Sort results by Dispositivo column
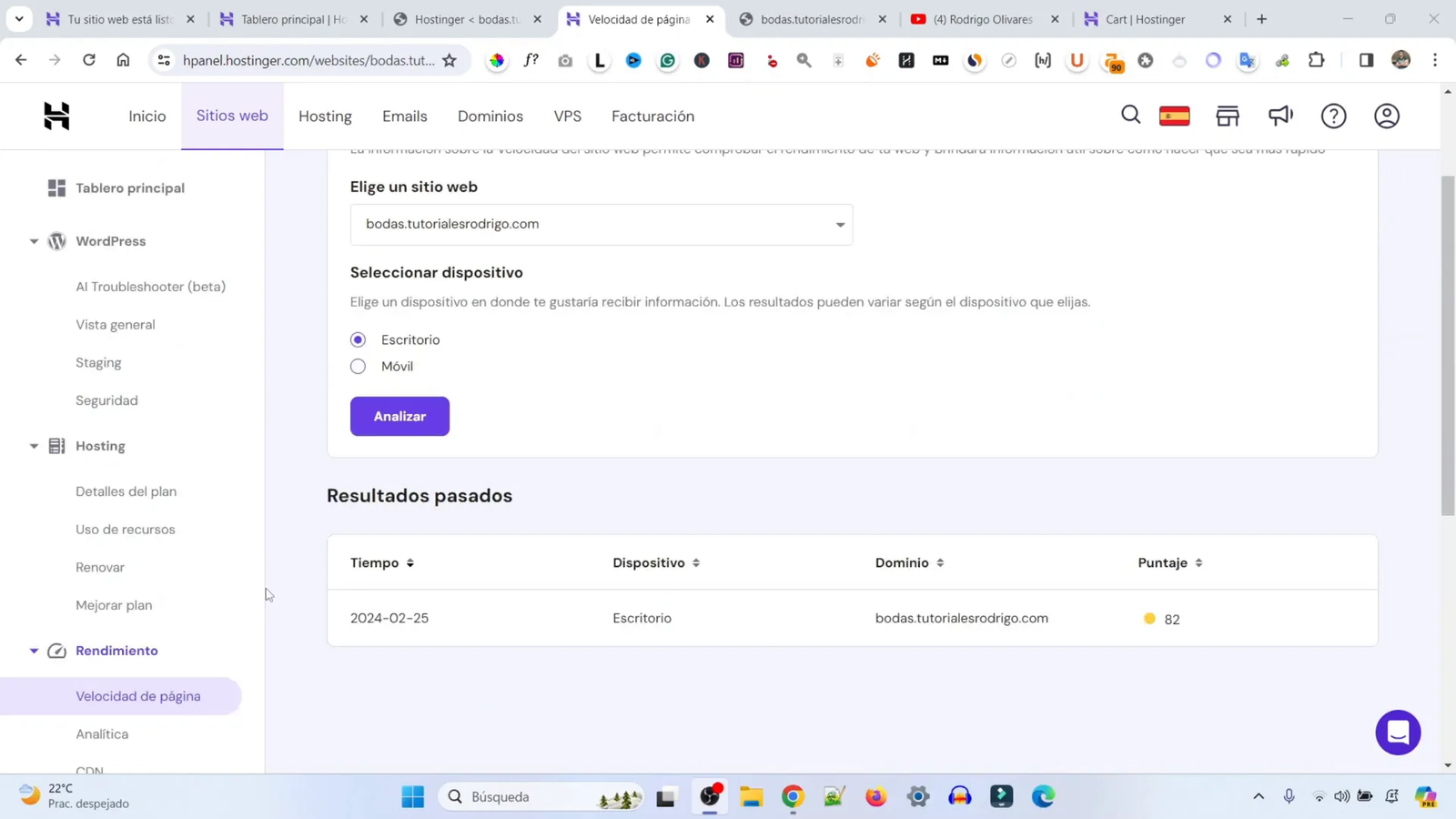 point(656,562)
